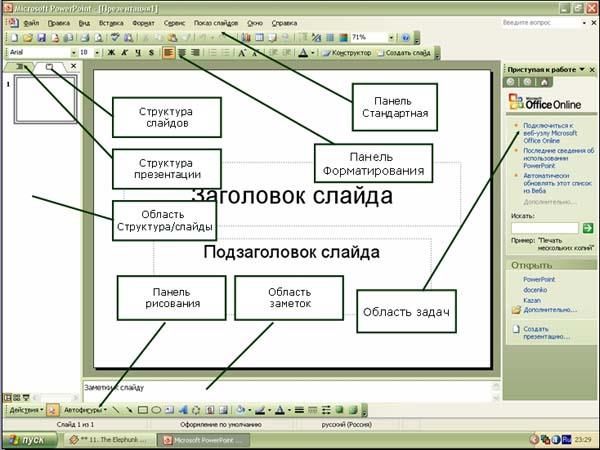
Task: Toggle Align Right in the Formatting toolbar
Action: point(196,53)
